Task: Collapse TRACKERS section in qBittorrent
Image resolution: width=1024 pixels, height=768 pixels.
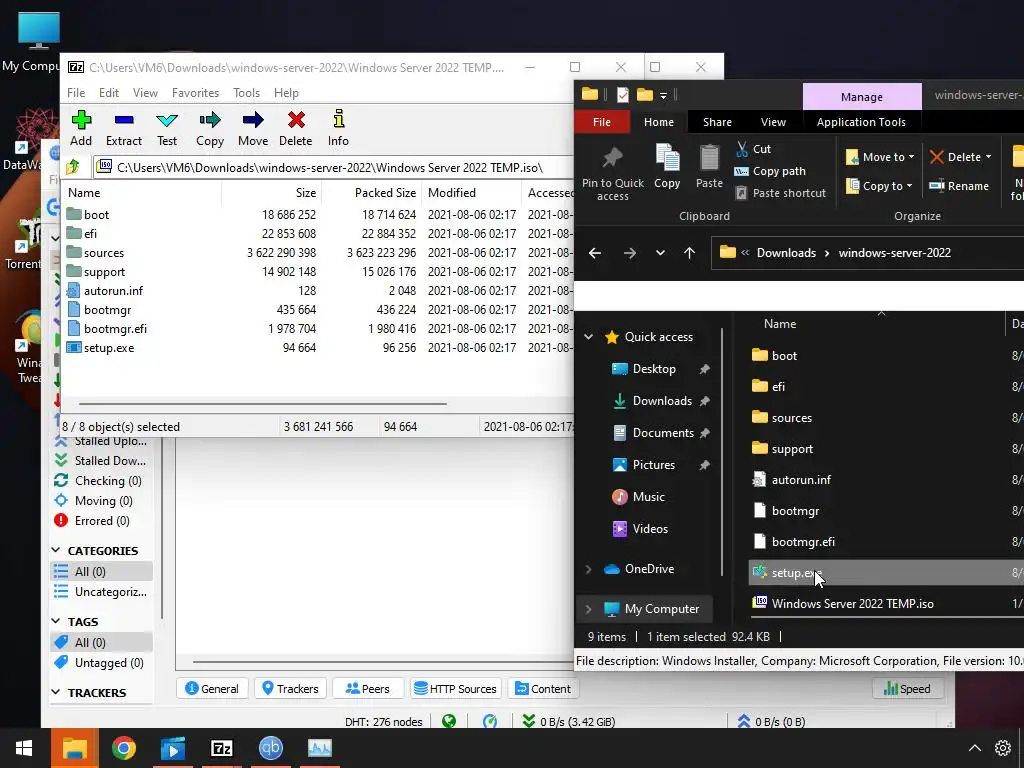Action: tap(56, 692)
